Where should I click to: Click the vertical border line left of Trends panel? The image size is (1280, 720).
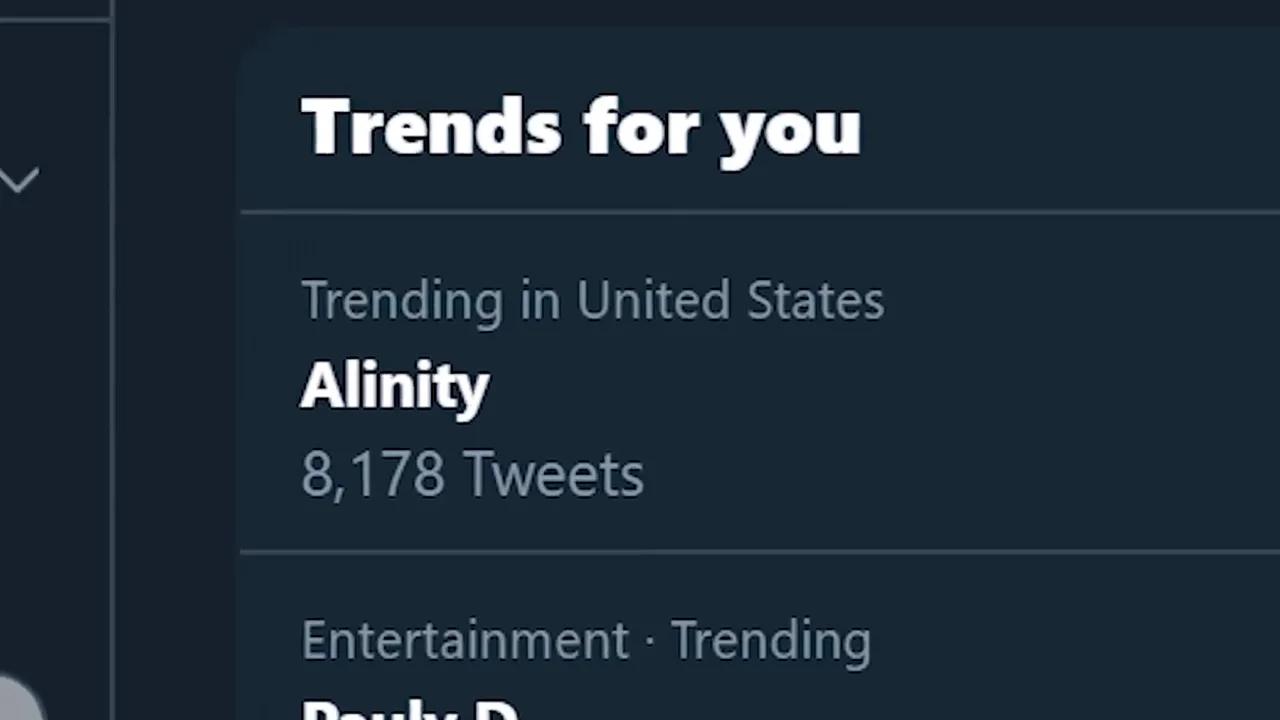coord(112,400)
